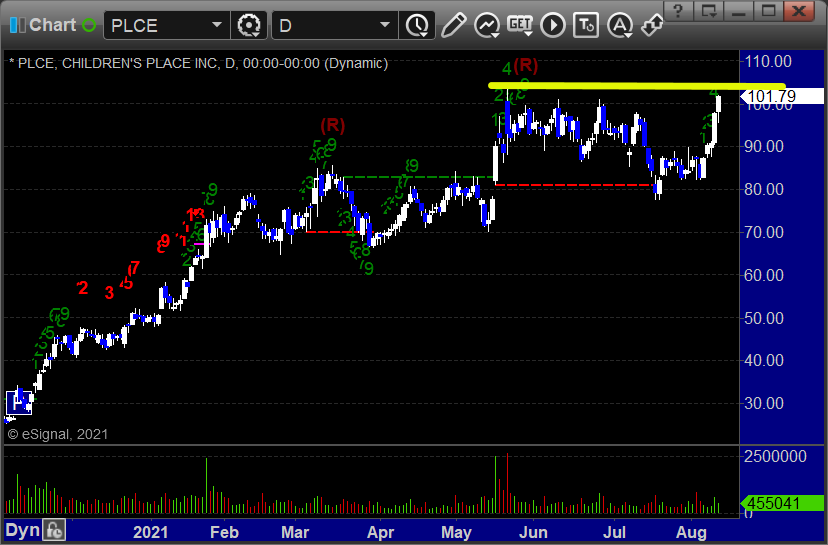Click the May time axis label
The image size is (828, 545).
coord(456,532)
